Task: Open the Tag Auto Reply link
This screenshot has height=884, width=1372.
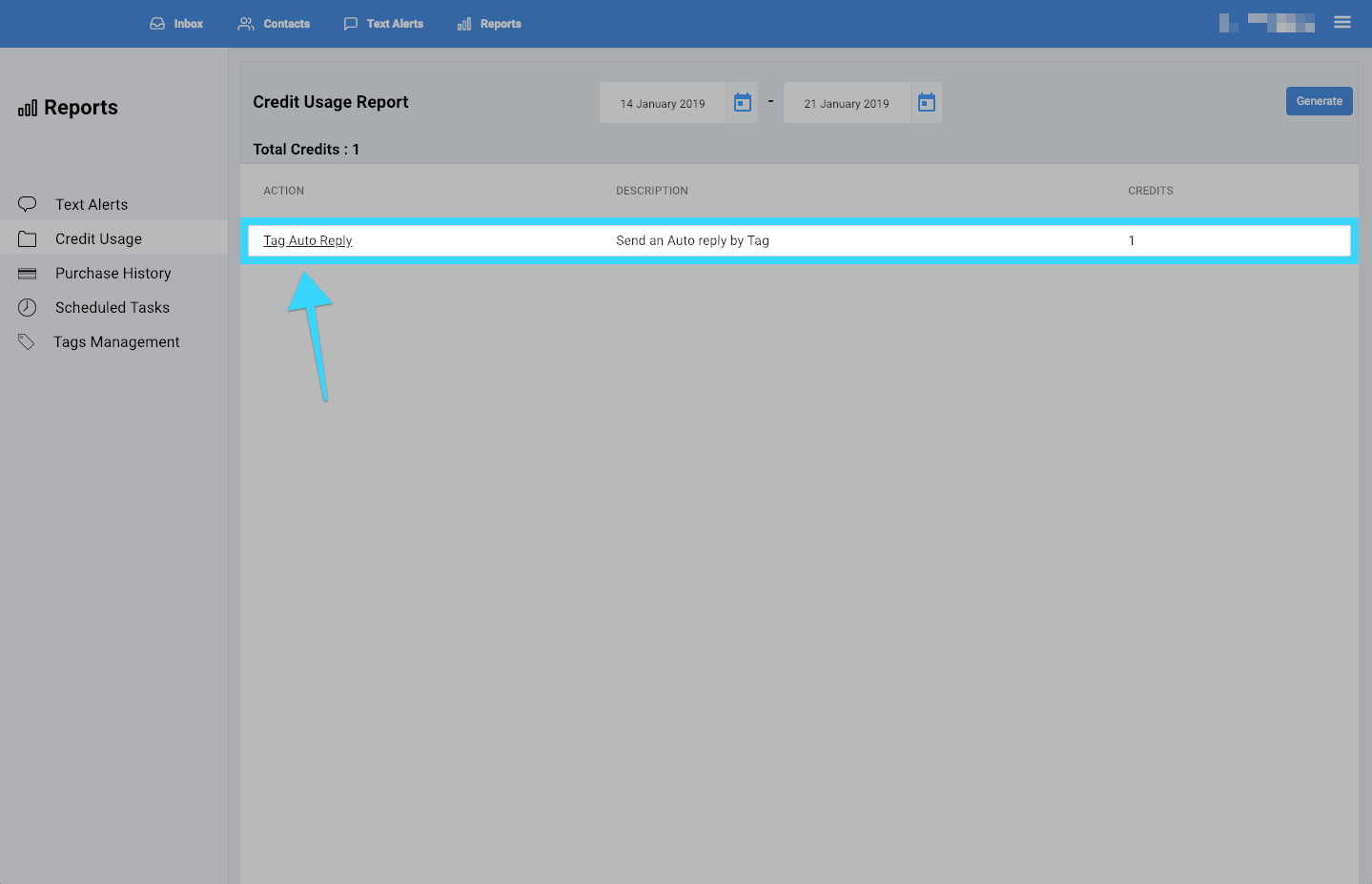Action: pyautogui.click(x=308, y=240)
